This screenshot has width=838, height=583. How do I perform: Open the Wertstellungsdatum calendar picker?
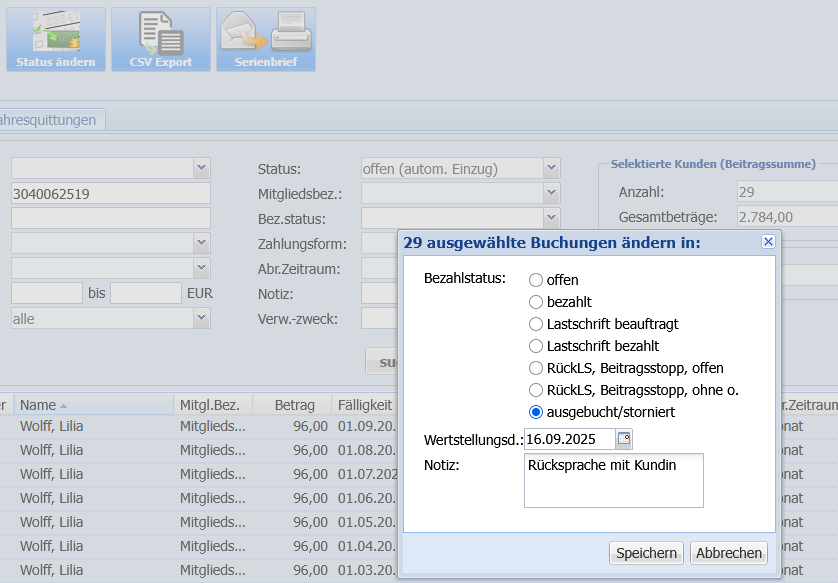click(x=624, y=439)
